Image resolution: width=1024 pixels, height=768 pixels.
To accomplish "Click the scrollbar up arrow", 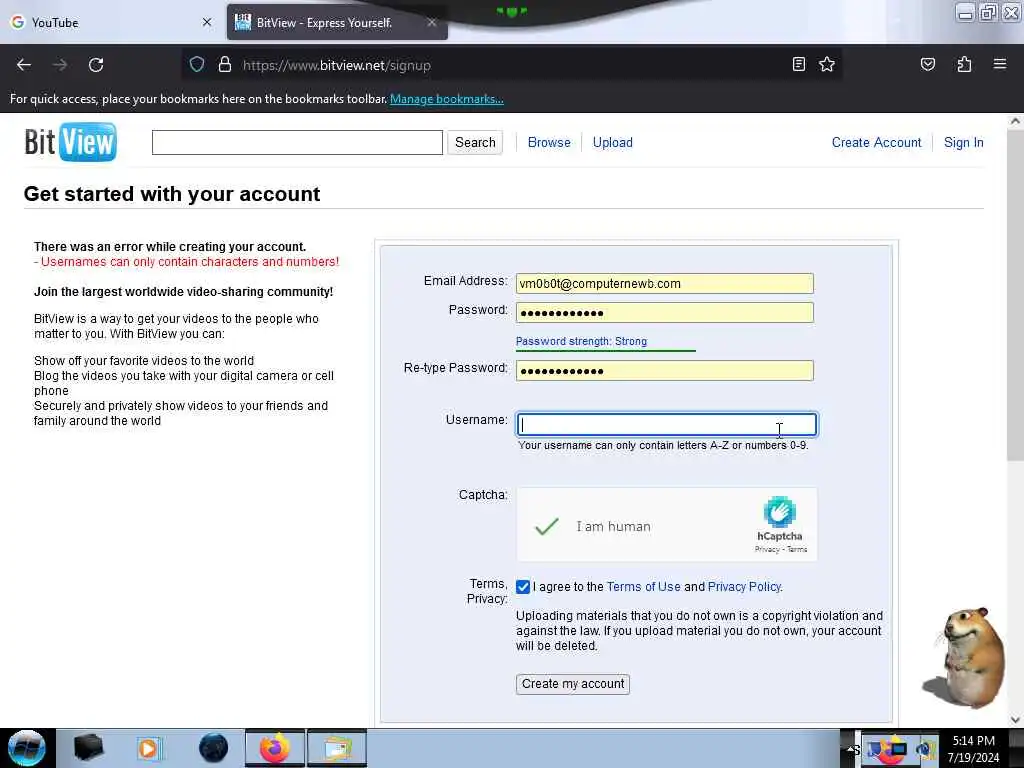I will click(x=1015, y=121).
